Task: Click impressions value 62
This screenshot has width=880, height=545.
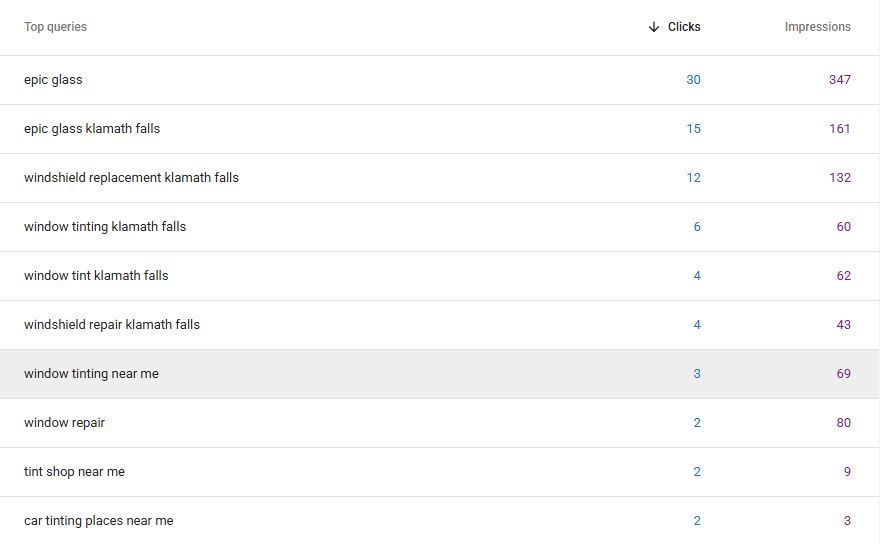Action: pos(844,276)
